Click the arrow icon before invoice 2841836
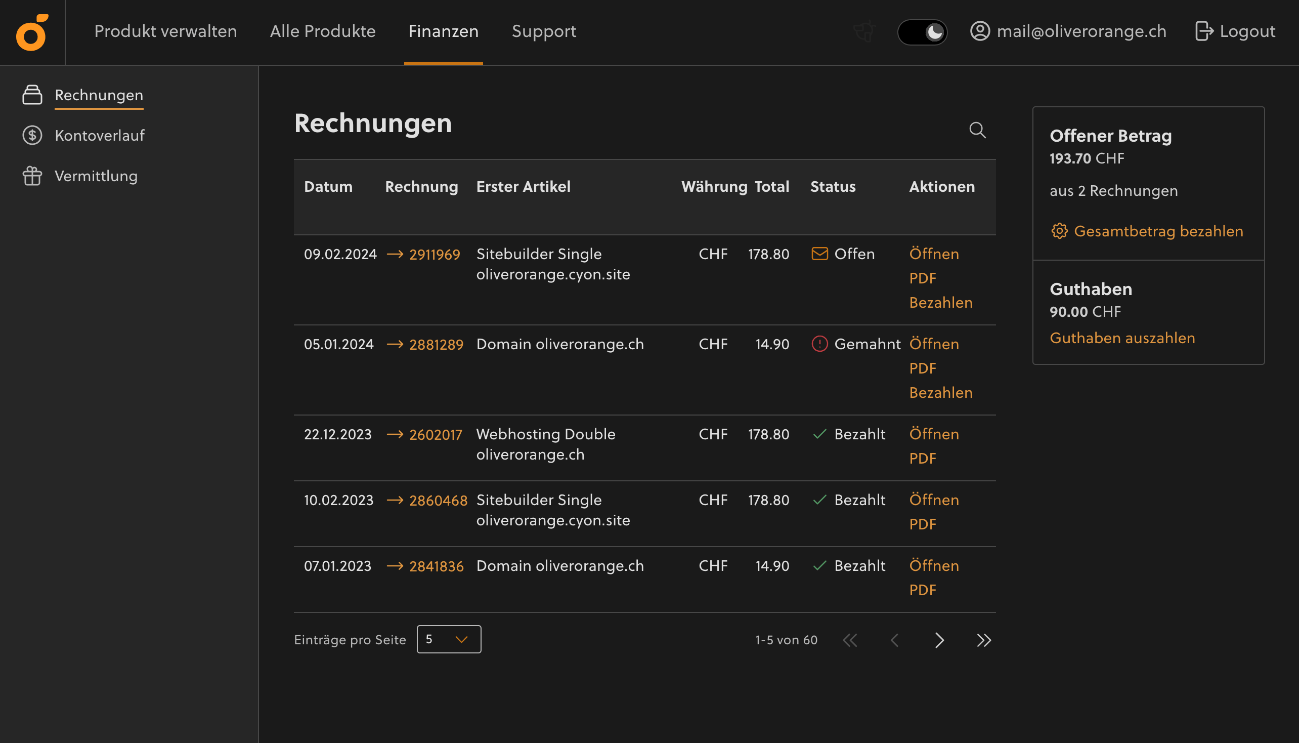 click(x=394, y=566)
